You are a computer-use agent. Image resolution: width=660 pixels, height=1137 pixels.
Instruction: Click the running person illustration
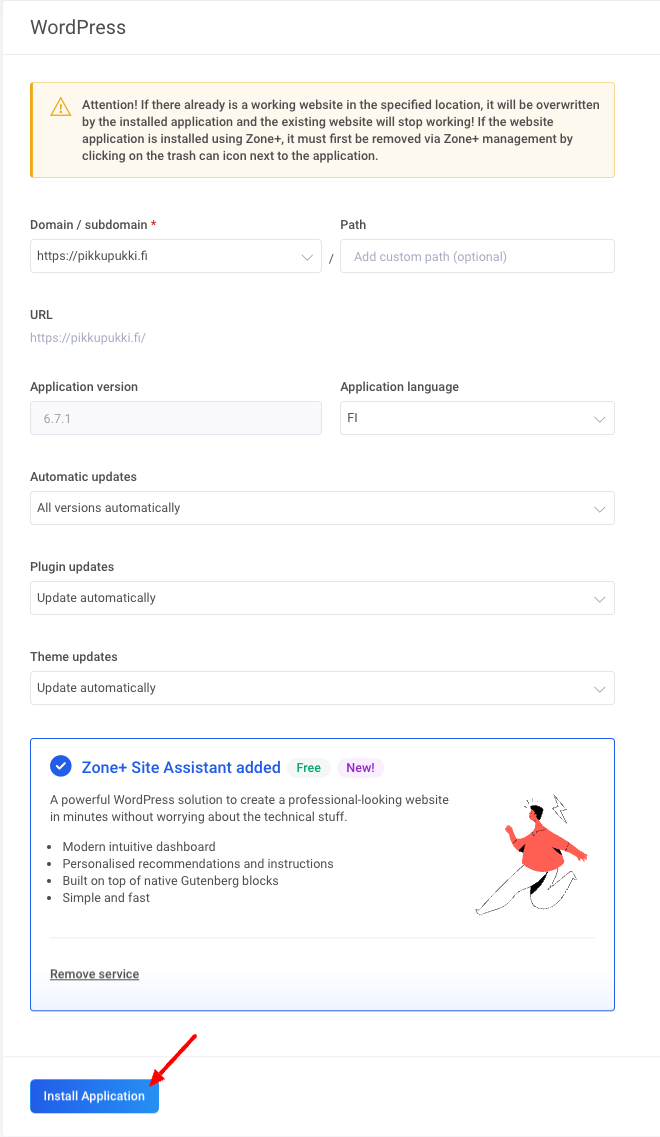pos(532,855)
